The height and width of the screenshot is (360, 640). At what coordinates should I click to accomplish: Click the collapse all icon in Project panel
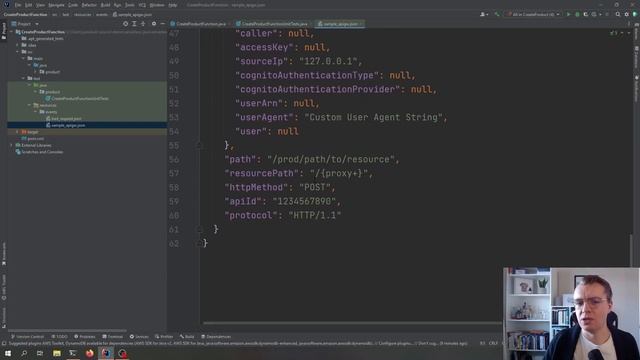pyautogui.click(x=143, y=24)
